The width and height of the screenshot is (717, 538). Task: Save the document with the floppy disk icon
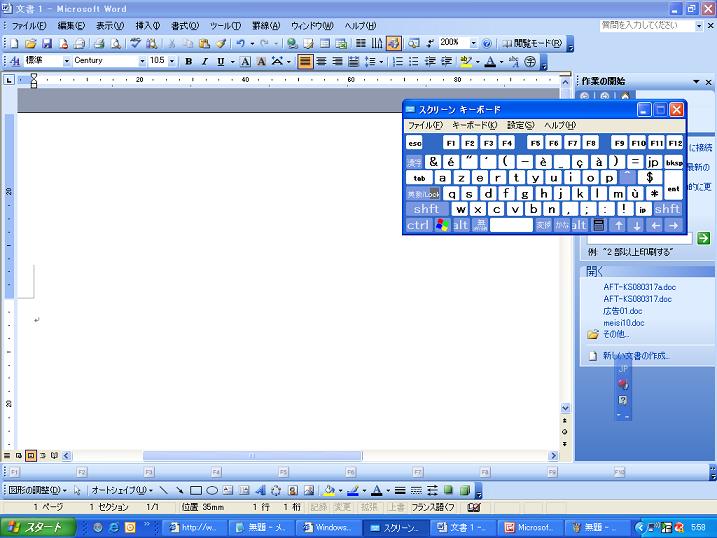point(47,43)
